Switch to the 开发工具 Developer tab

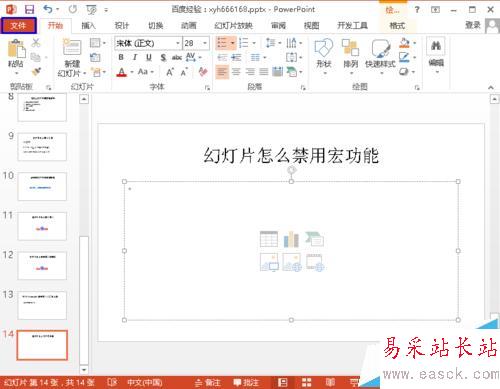tap(352, 25)
